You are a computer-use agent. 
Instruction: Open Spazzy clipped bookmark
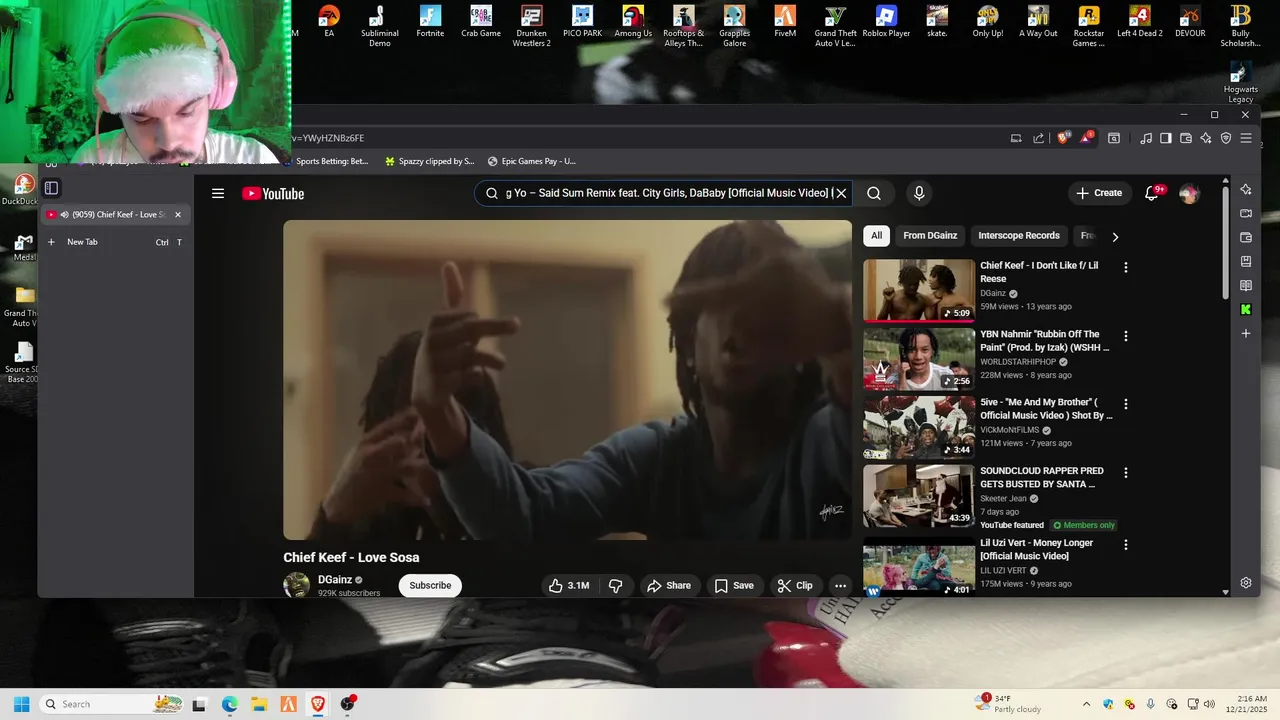(x=429, y=161)
